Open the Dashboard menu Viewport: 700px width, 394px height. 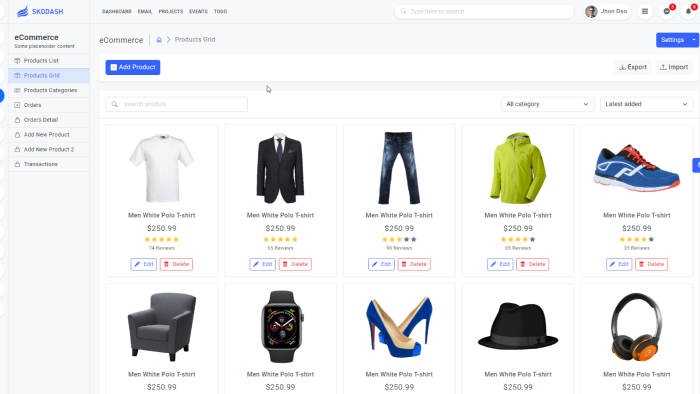tap(117, 12)
